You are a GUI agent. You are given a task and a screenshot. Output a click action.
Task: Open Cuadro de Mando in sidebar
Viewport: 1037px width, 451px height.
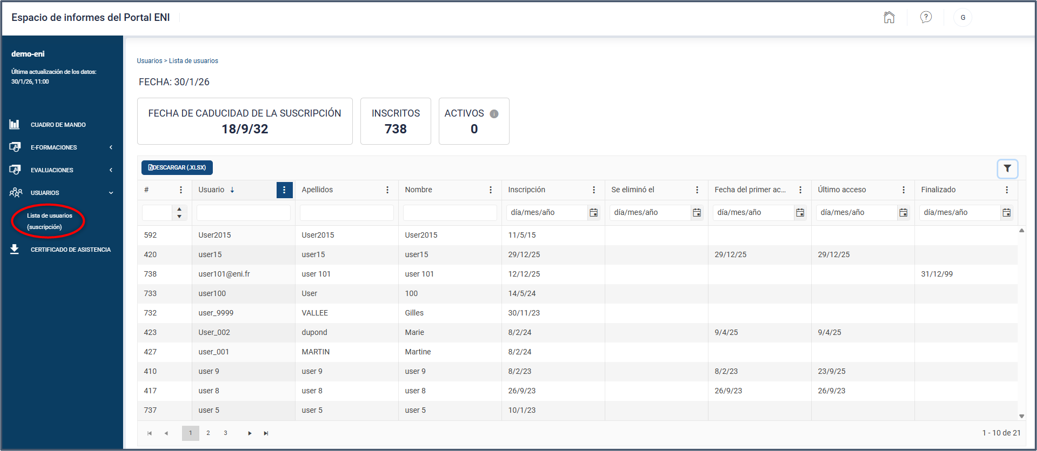[x=58, y=124]
